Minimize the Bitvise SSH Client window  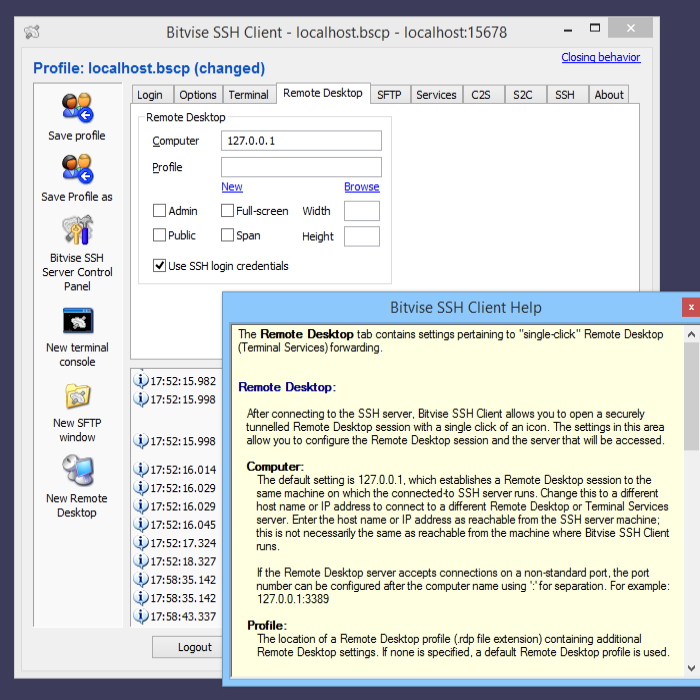(568, 29)
